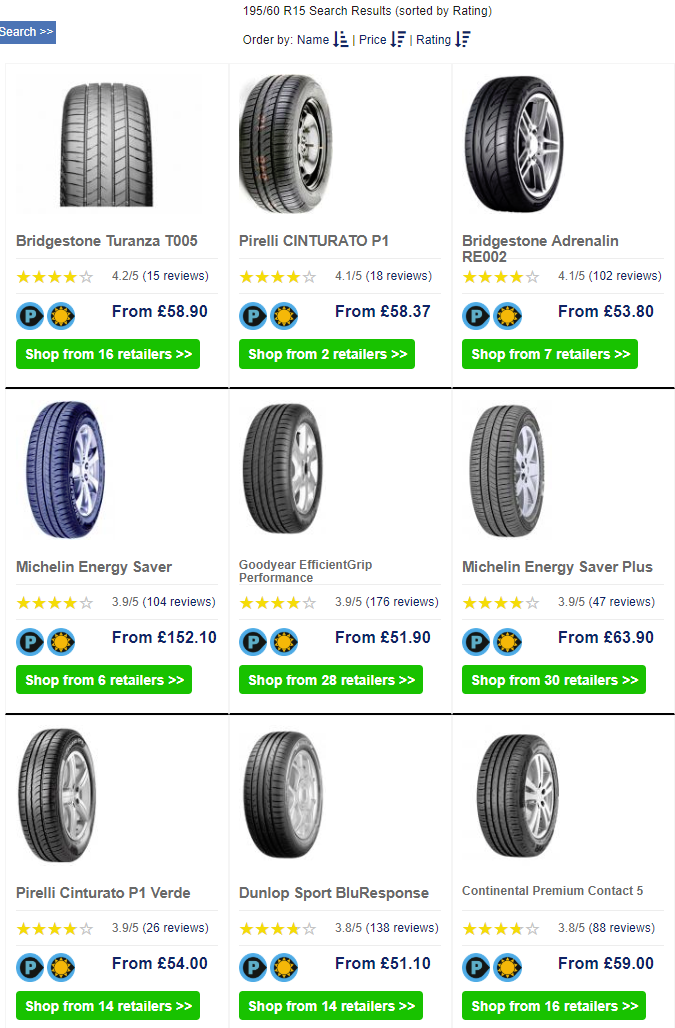This screenshot has width=675, height=1028.
Task: Shop from 16 retailers for Turanza T005
Action: [108, 354]
